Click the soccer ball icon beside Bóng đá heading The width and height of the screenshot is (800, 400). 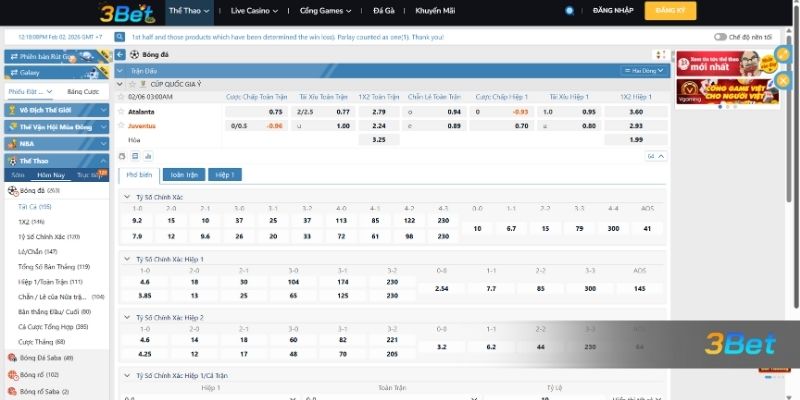click(134, 55)
